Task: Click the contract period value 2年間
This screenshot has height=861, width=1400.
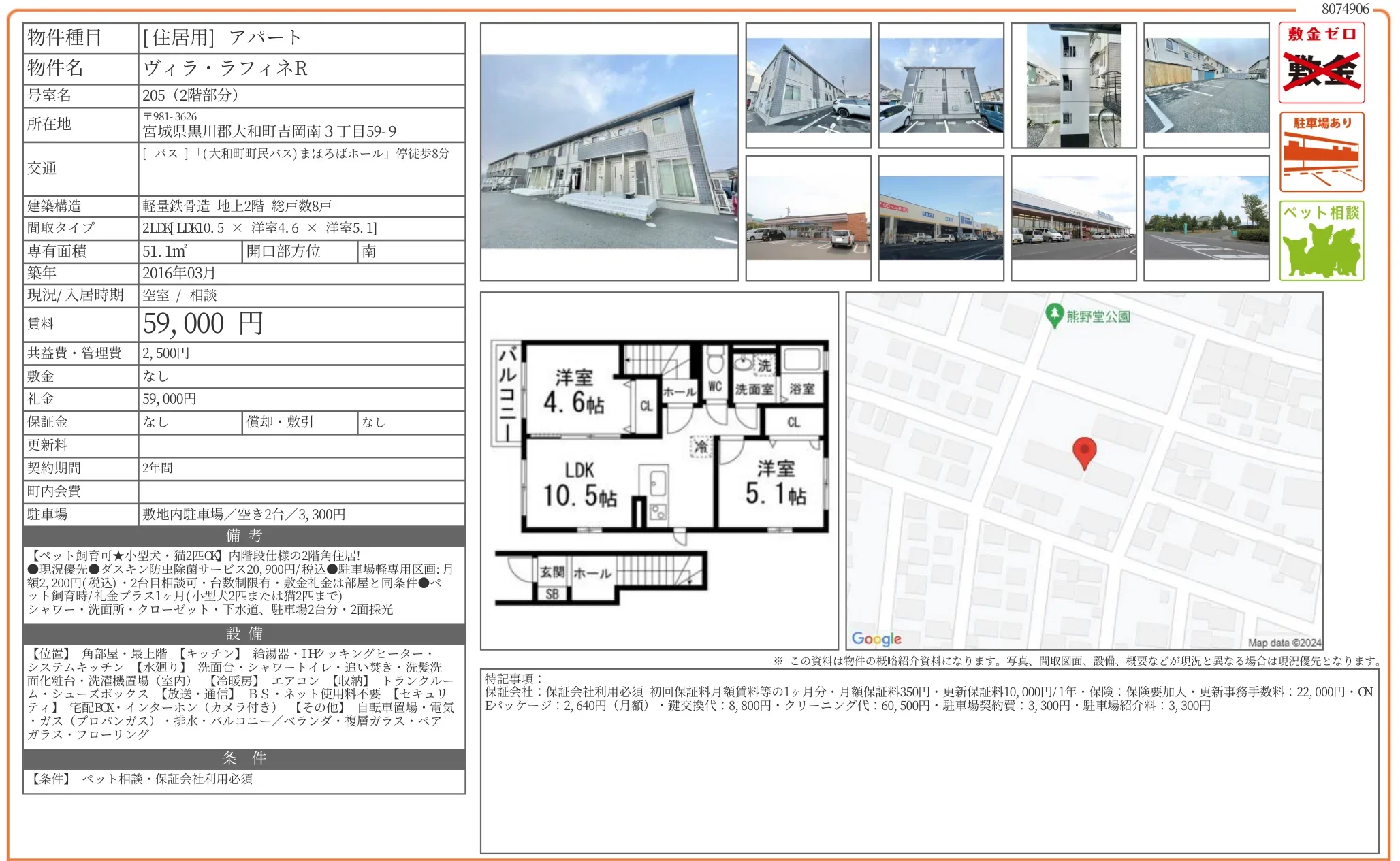Action: click(x=157, y=468)
